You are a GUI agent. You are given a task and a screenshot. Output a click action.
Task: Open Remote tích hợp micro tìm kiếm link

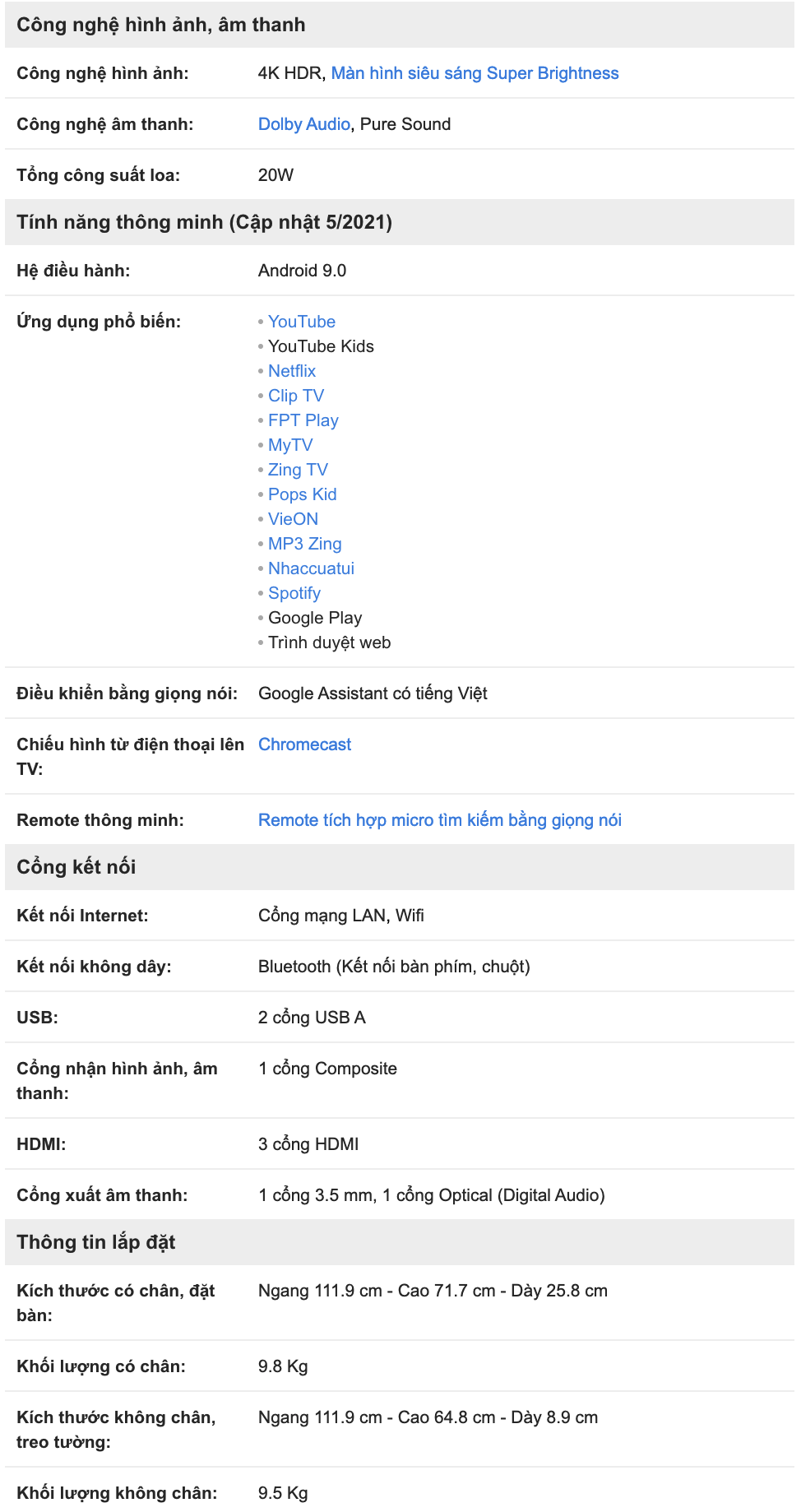pos(440,820)
